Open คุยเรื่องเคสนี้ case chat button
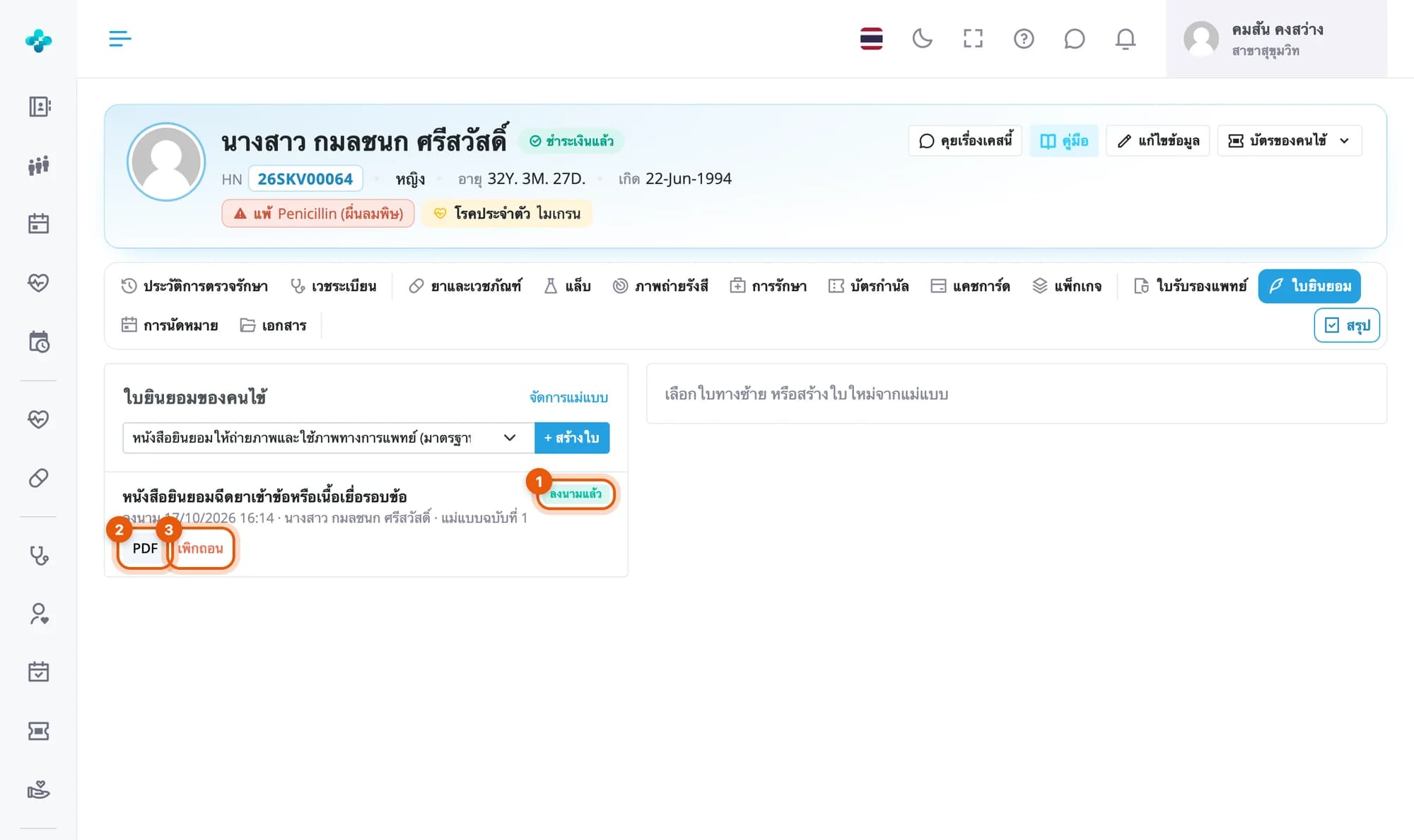Image resolution: width=1414 pixels, height=840 pixels. [x=965, y=141]
